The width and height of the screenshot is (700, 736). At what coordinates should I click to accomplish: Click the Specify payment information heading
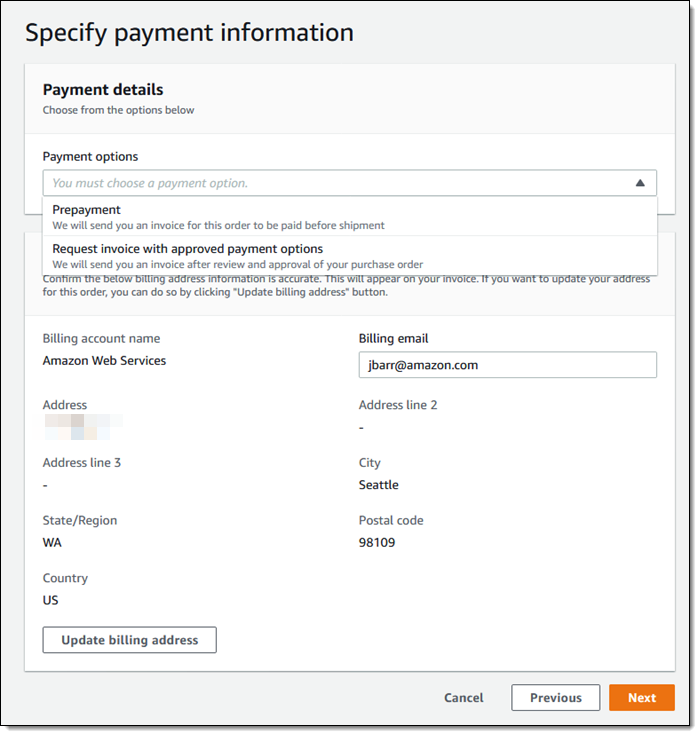tap(189, 32)
